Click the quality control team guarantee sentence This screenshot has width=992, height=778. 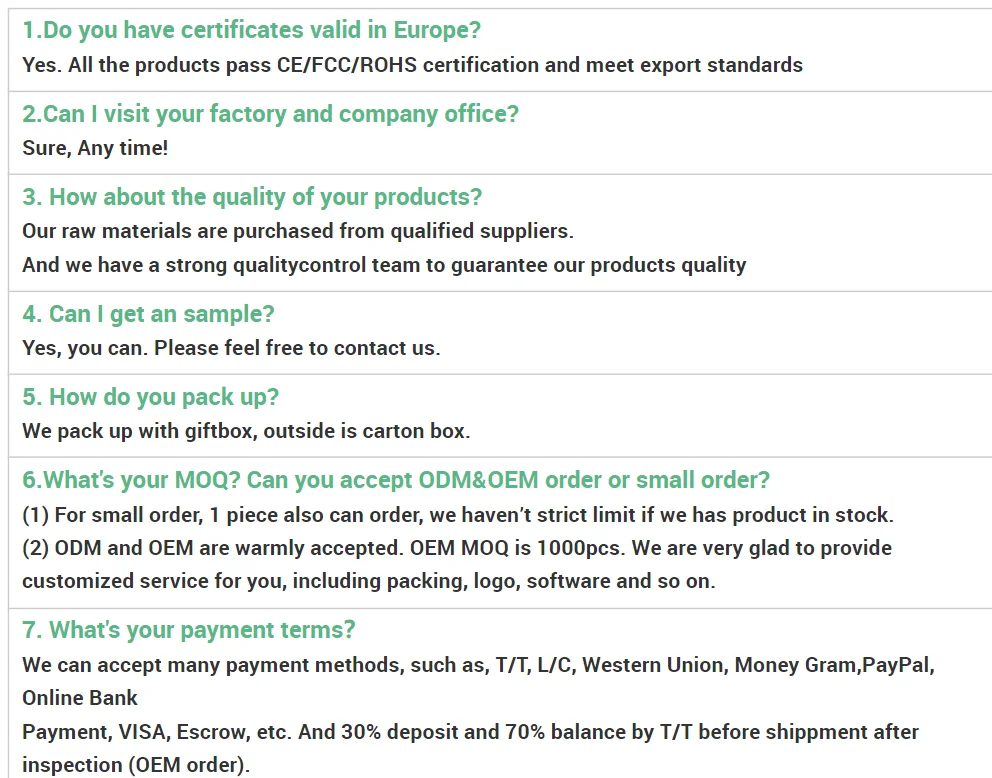384,264
